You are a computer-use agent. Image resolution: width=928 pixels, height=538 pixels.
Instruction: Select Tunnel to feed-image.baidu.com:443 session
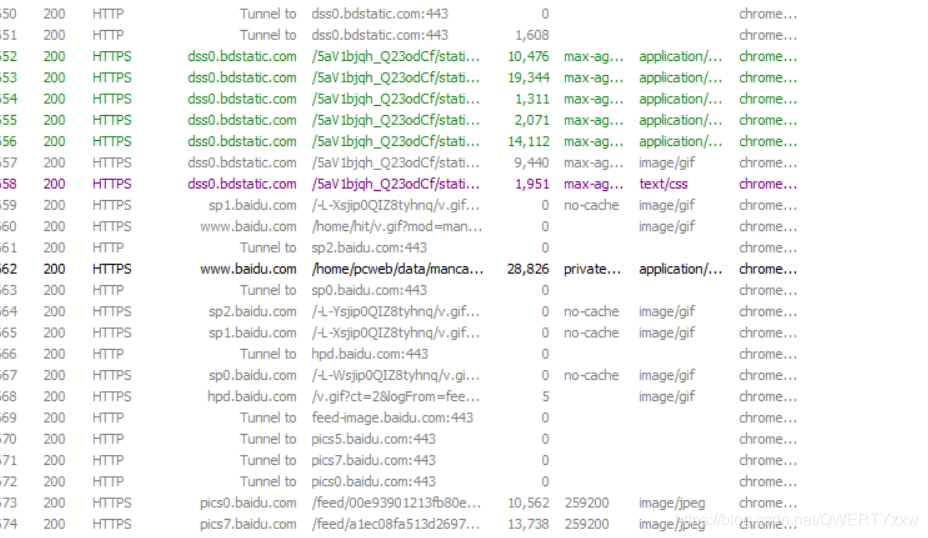pyautogui.click(x=398, y=418)
